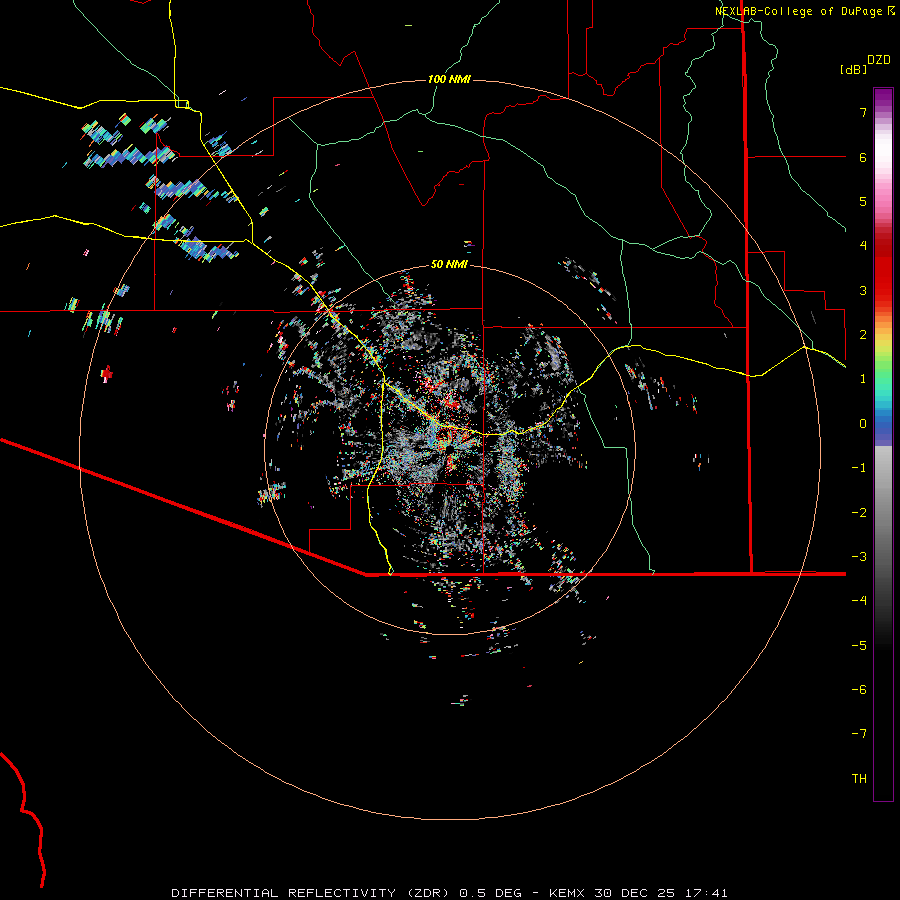
Task: Click the 50 NMI range ring label
Action: 449,264
